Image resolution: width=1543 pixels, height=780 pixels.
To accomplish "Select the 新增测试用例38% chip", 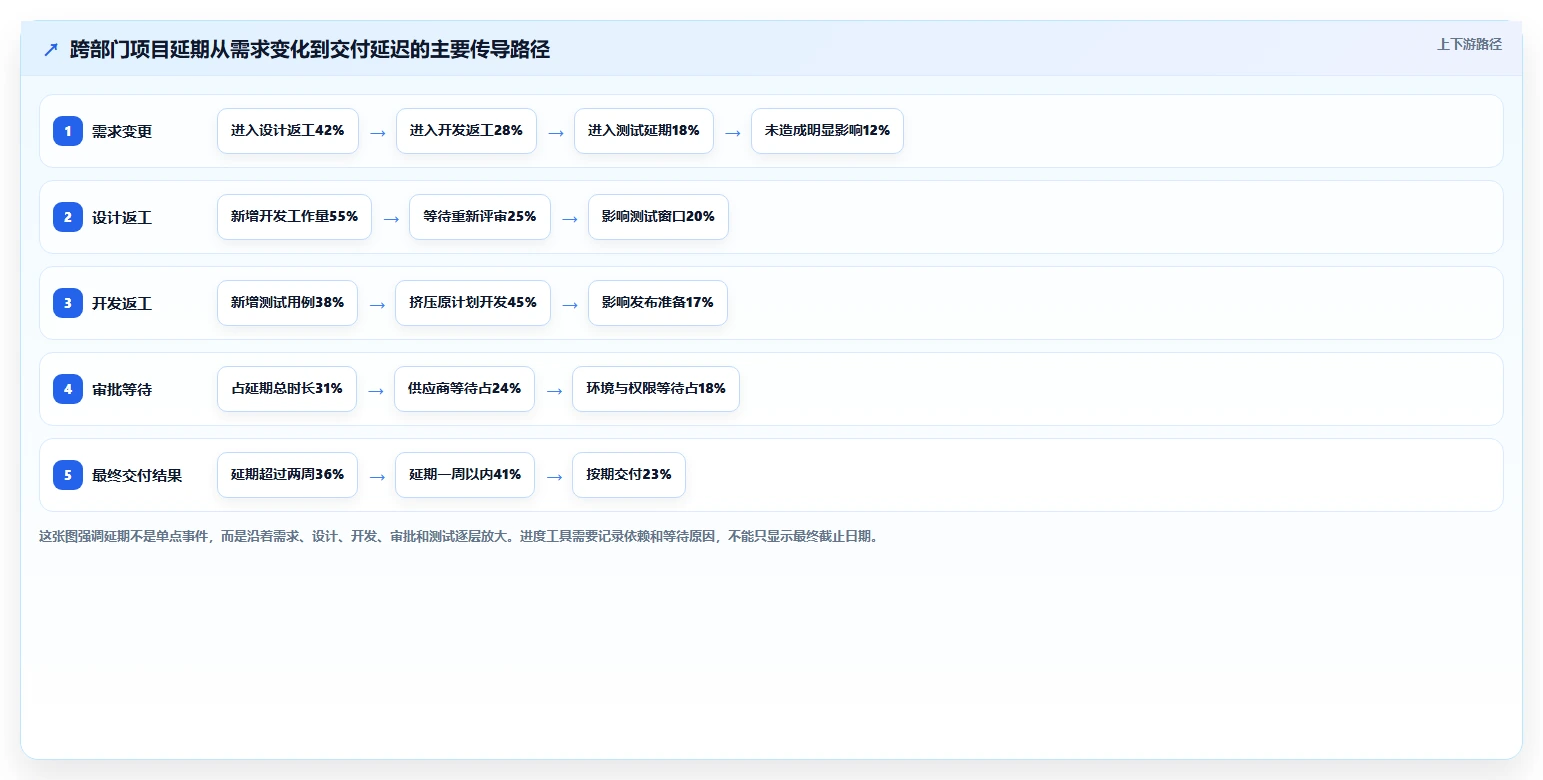I will point(287,303).
